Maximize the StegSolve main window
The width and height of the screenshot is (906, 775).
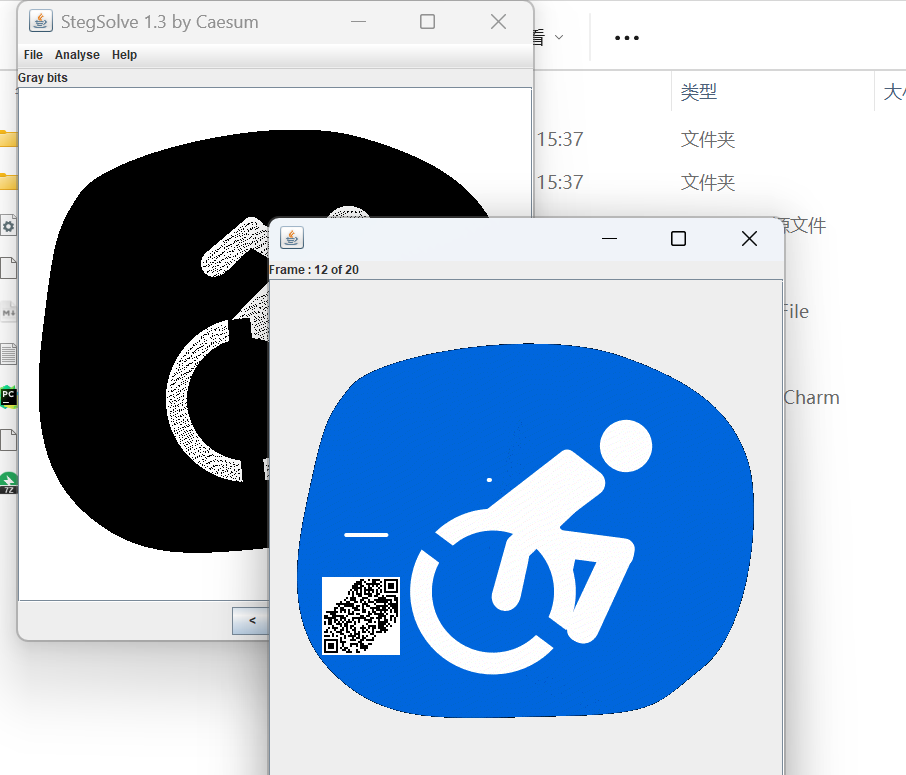(x=428, y=22)
